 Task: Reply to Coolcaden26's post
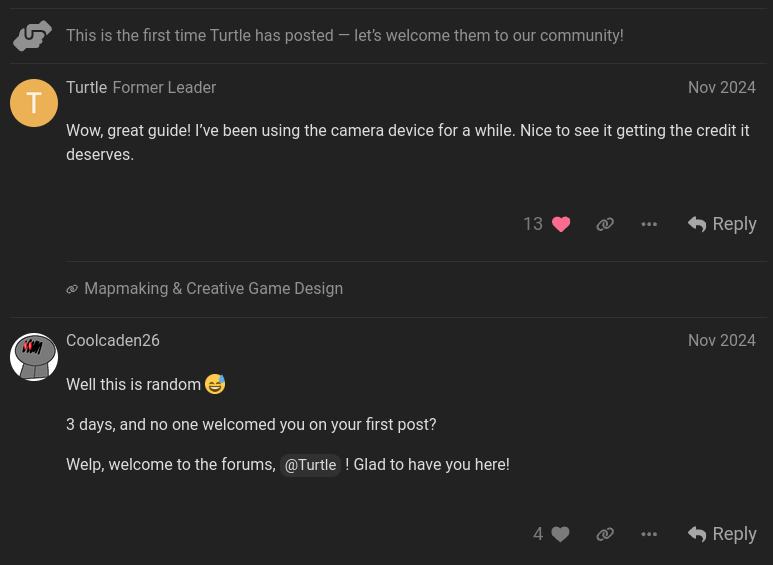coord(722,534)
